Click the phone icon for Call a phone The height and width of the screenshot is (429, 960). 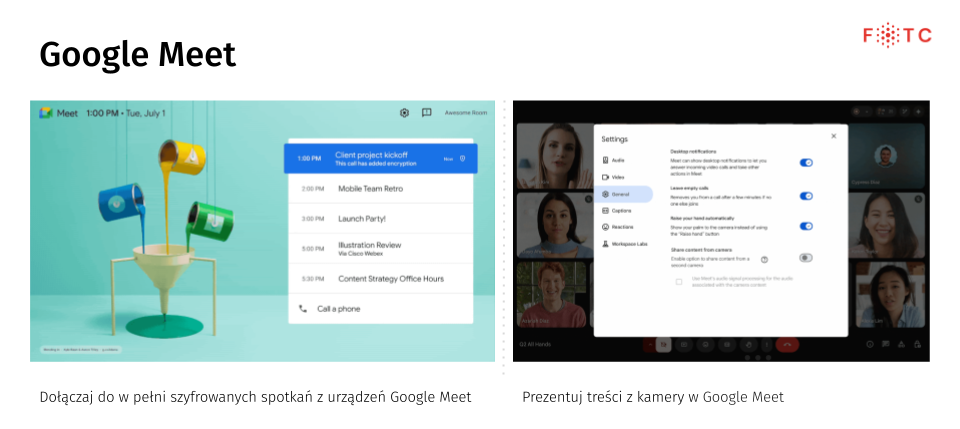coord(303,309)
